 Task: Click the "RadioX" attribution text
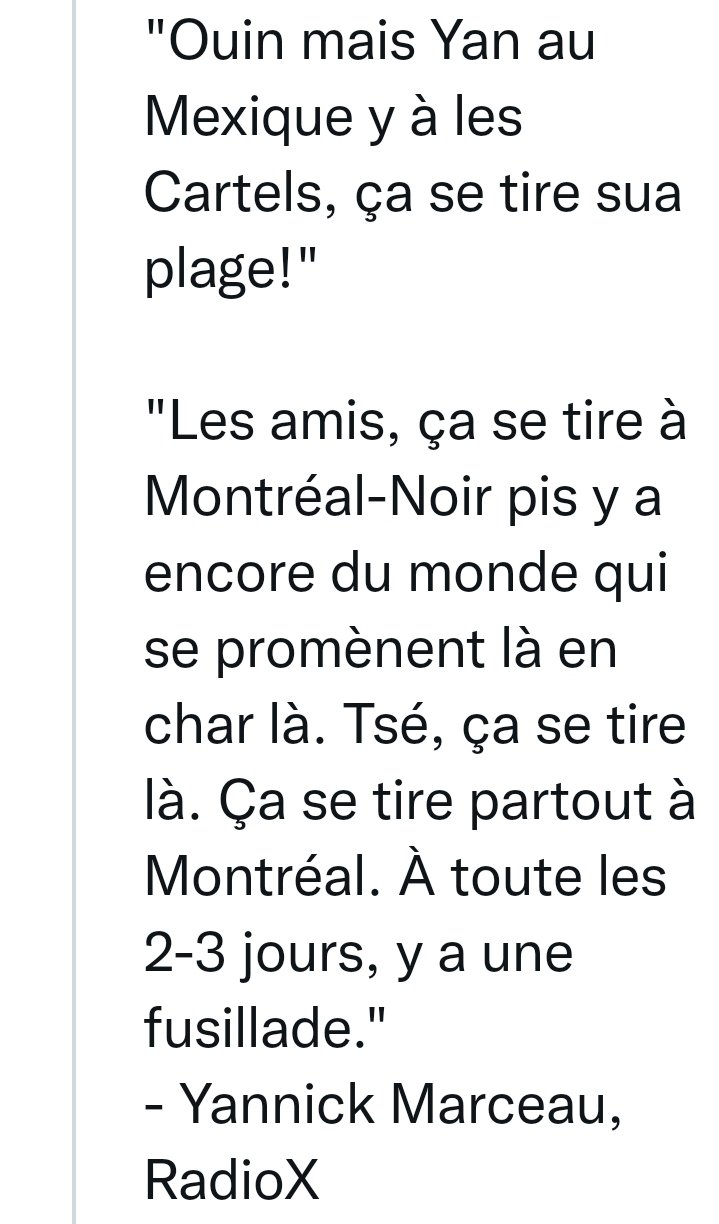click(x=233, y=1179)
